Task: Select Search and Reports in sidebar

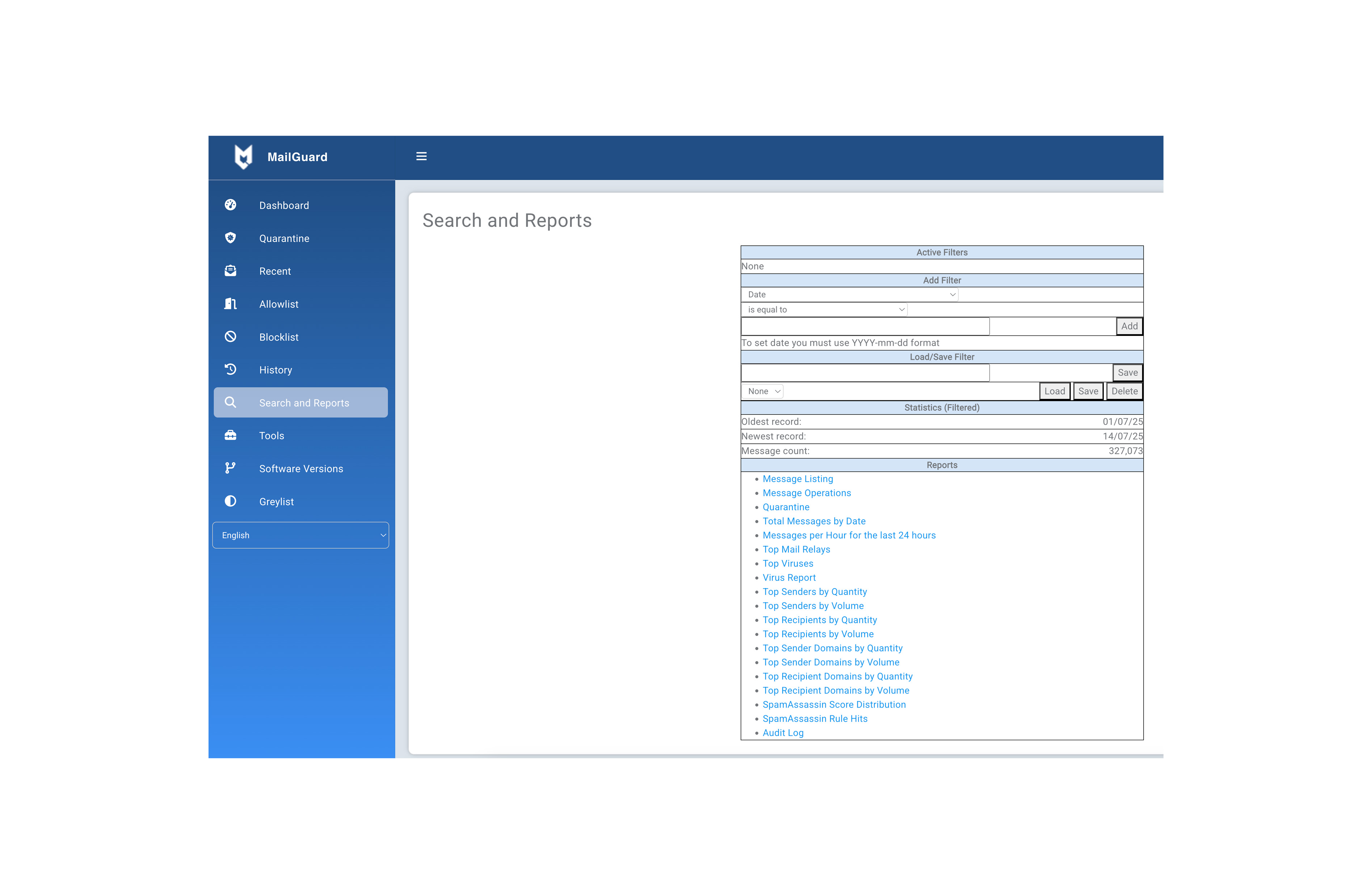Action: tap(301, 402)
